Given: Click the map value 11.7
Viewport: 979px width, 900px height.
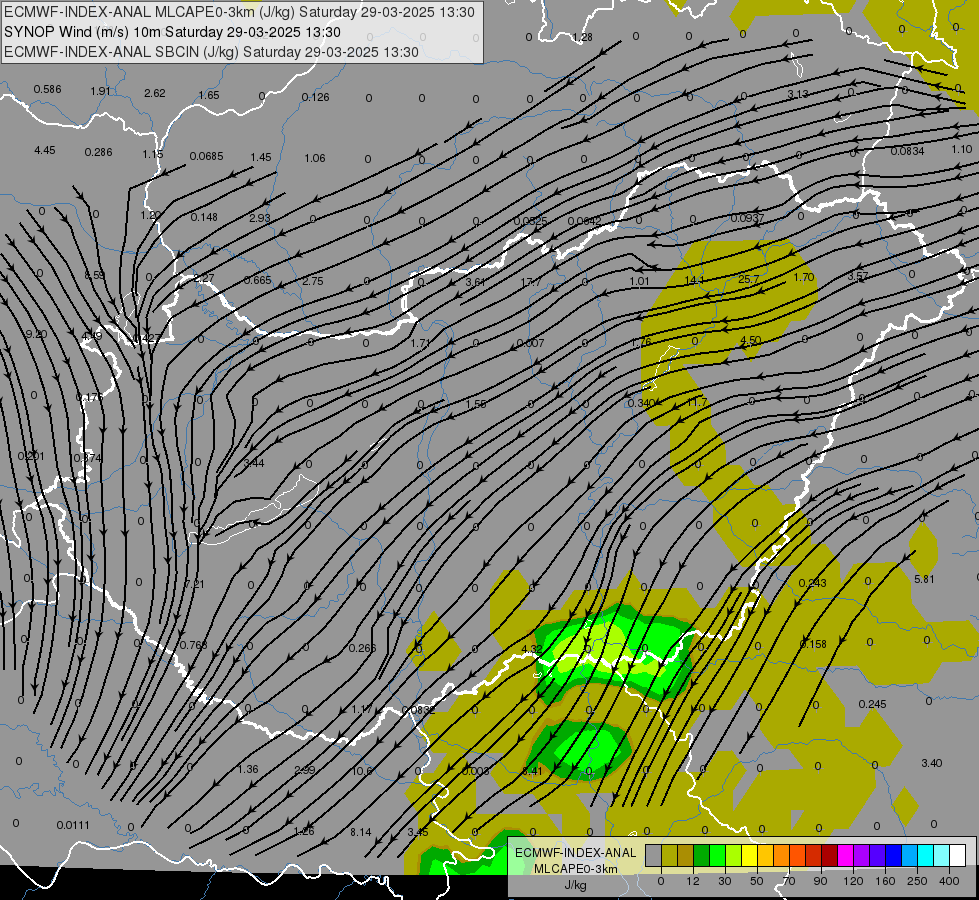Looking at the screenshot, I should click(696, 402).
